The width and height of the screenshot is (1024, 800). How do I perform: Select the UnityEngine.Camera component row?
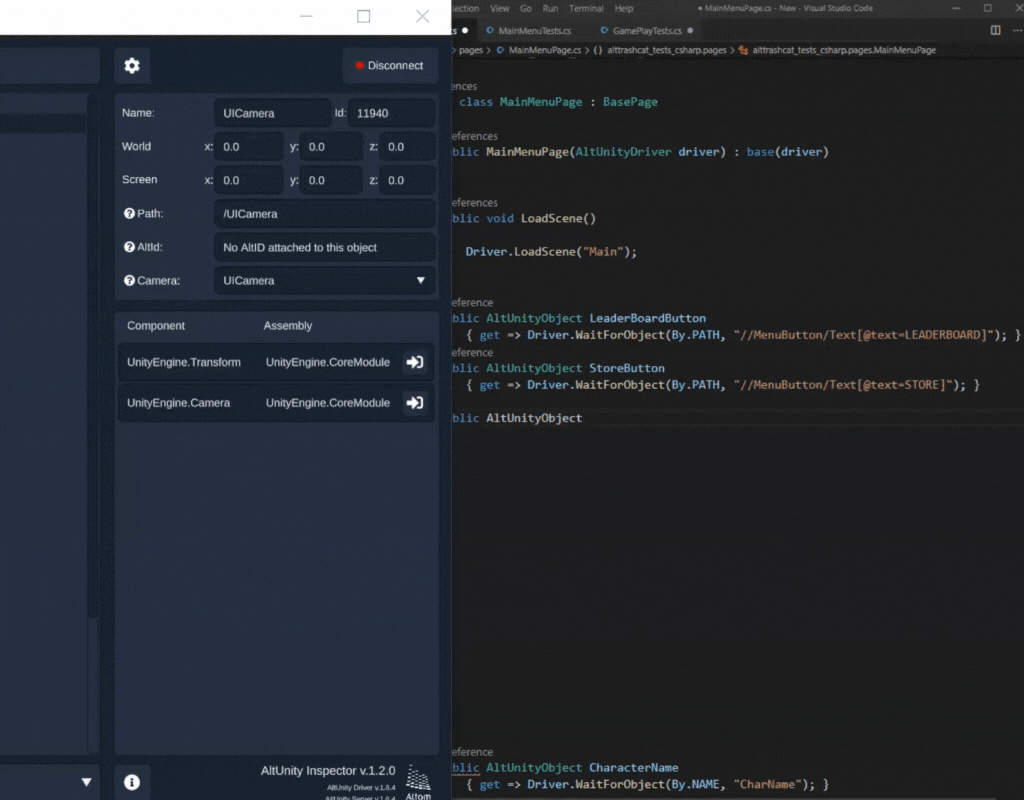pos(276,402)
